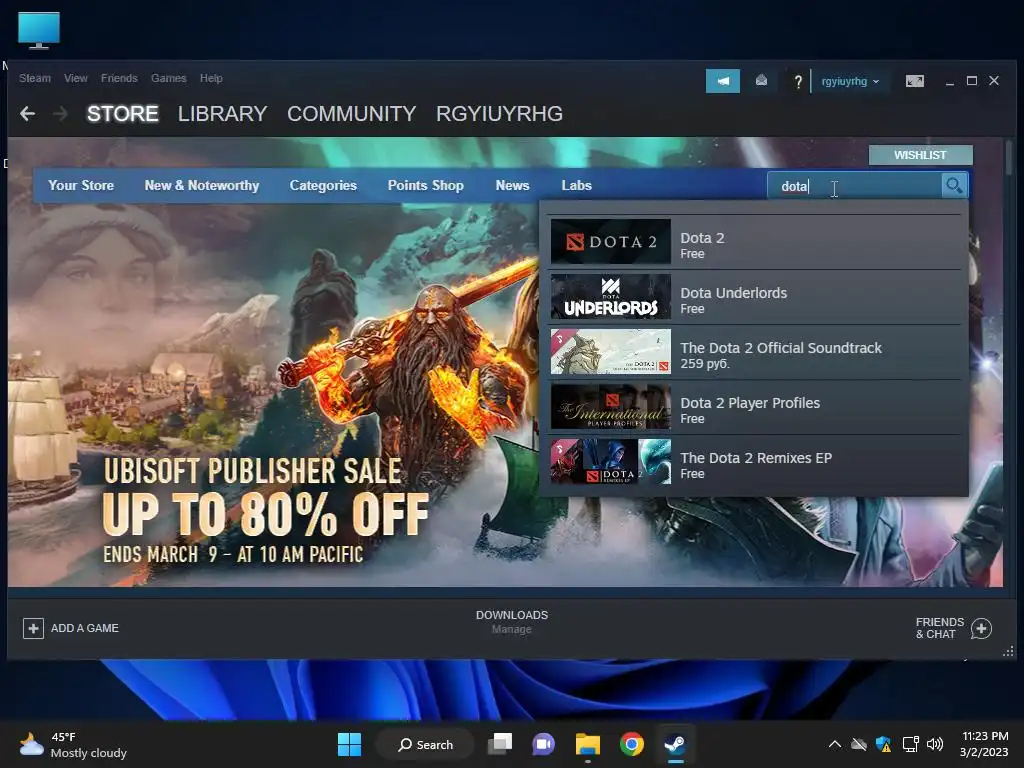Switch to the COMMUNITY tab
Screen dimensions: 1024x768
[351, 114]
